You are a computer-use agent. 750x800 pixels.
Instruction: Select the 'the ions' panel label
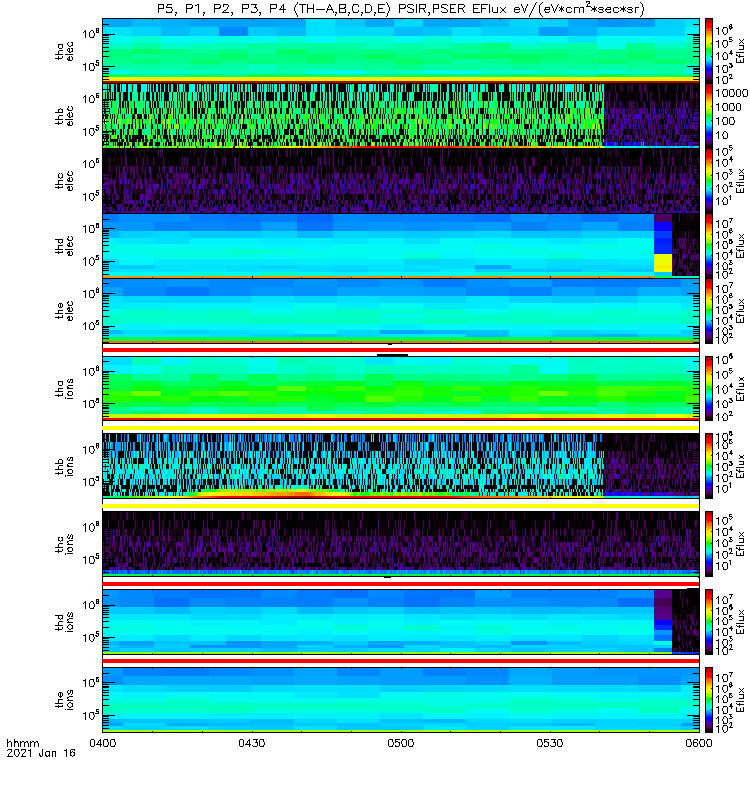[x=64, y=699]
